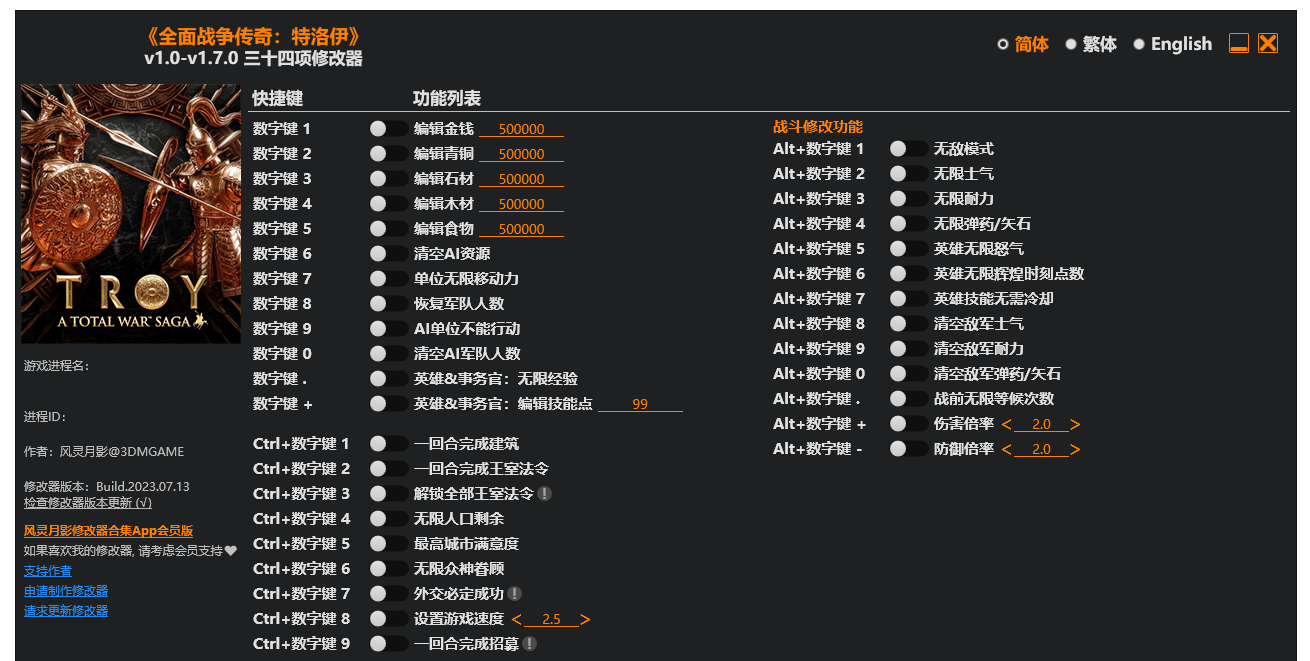Enable 英雄技能无需冷却 toggle
This screenshot has width=1310, height=661.
coord(908,299)
